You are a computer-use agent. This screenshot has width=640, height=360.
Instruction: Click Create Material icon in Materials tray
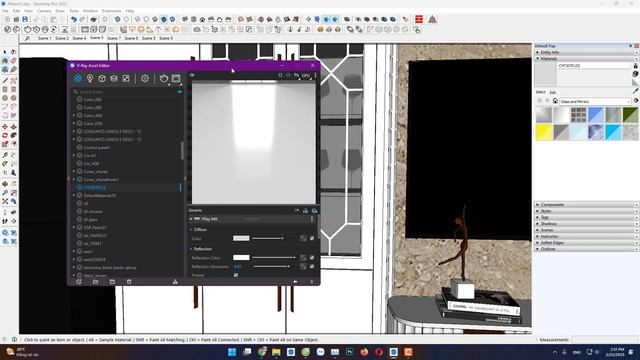636,74
